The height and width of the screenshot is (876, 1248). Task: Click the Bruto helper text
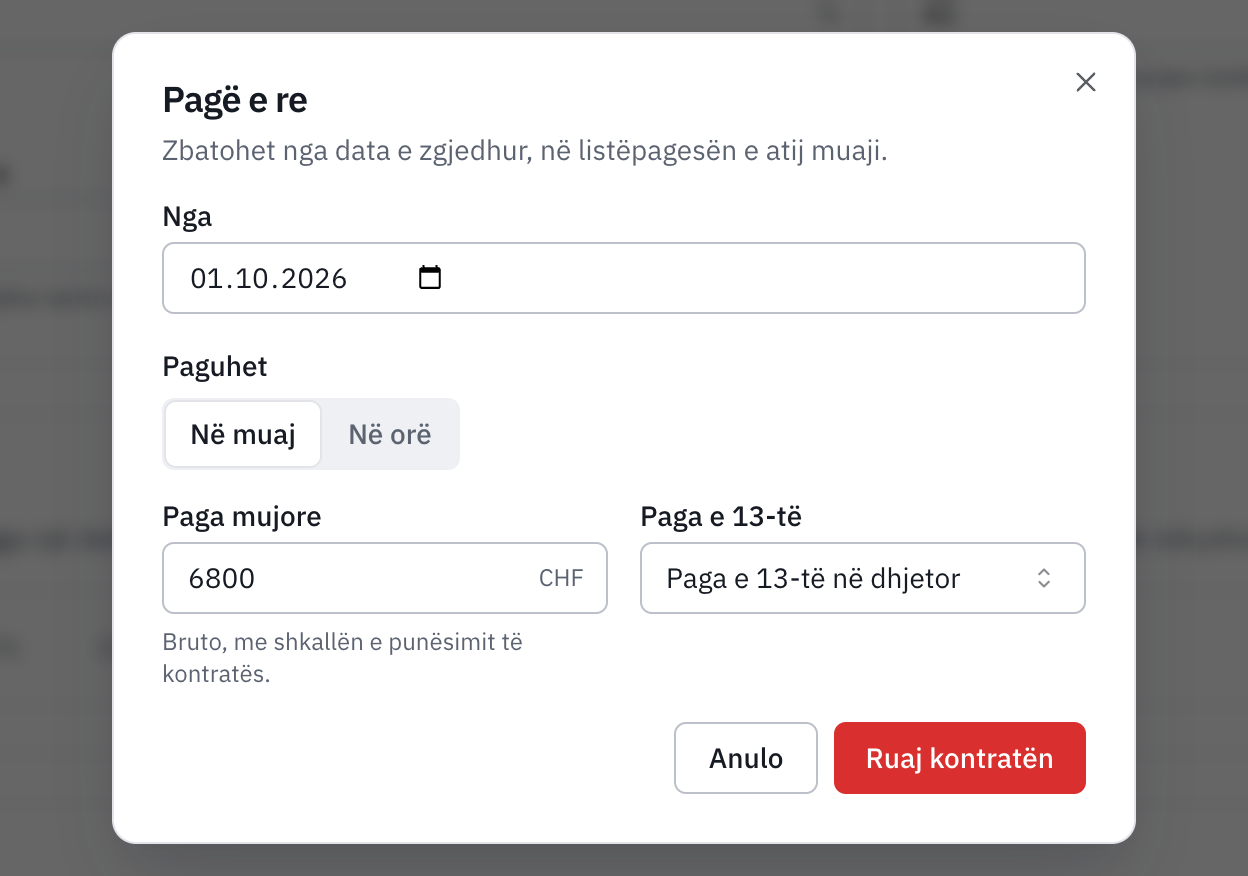343,657
